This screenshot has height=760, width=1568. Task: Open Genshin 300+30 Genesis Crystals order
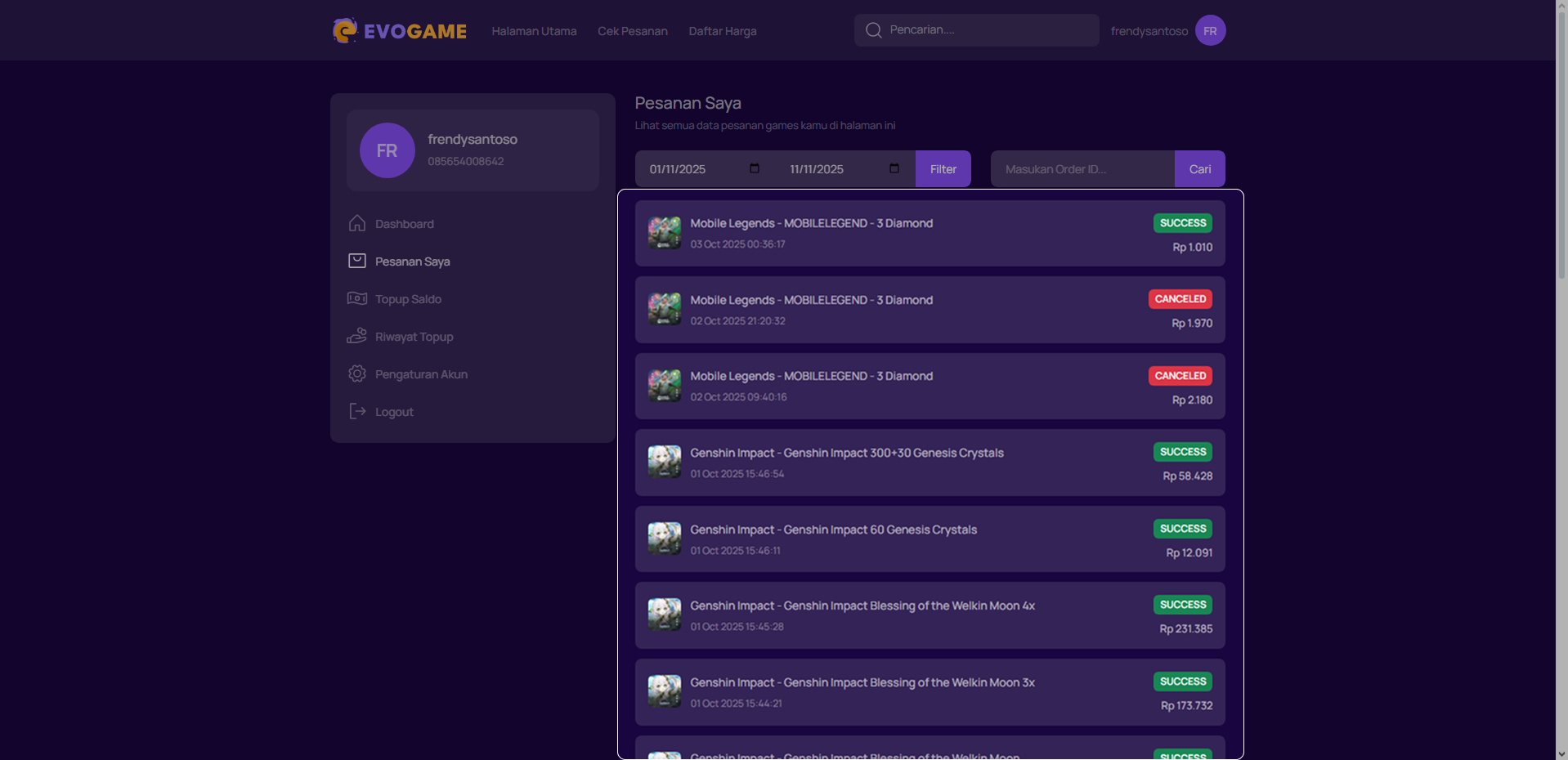pyautogui.click(x=930, y=463)
